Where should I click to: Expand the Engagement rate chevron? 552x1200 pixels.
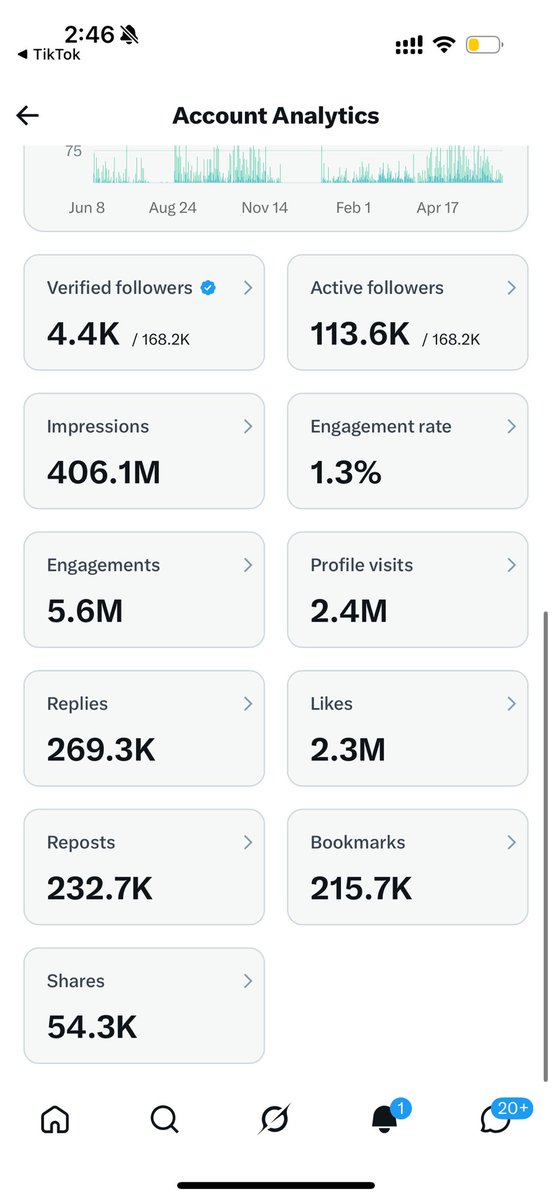(511, 427)
